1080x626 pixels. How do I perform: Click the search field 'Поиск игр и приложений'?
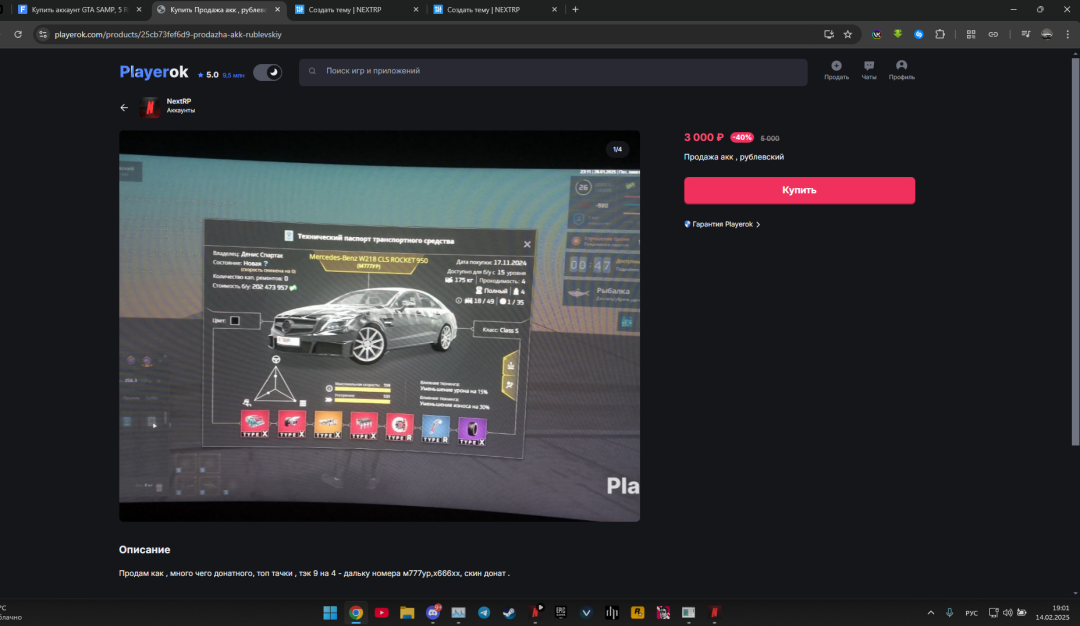[552, 72]
